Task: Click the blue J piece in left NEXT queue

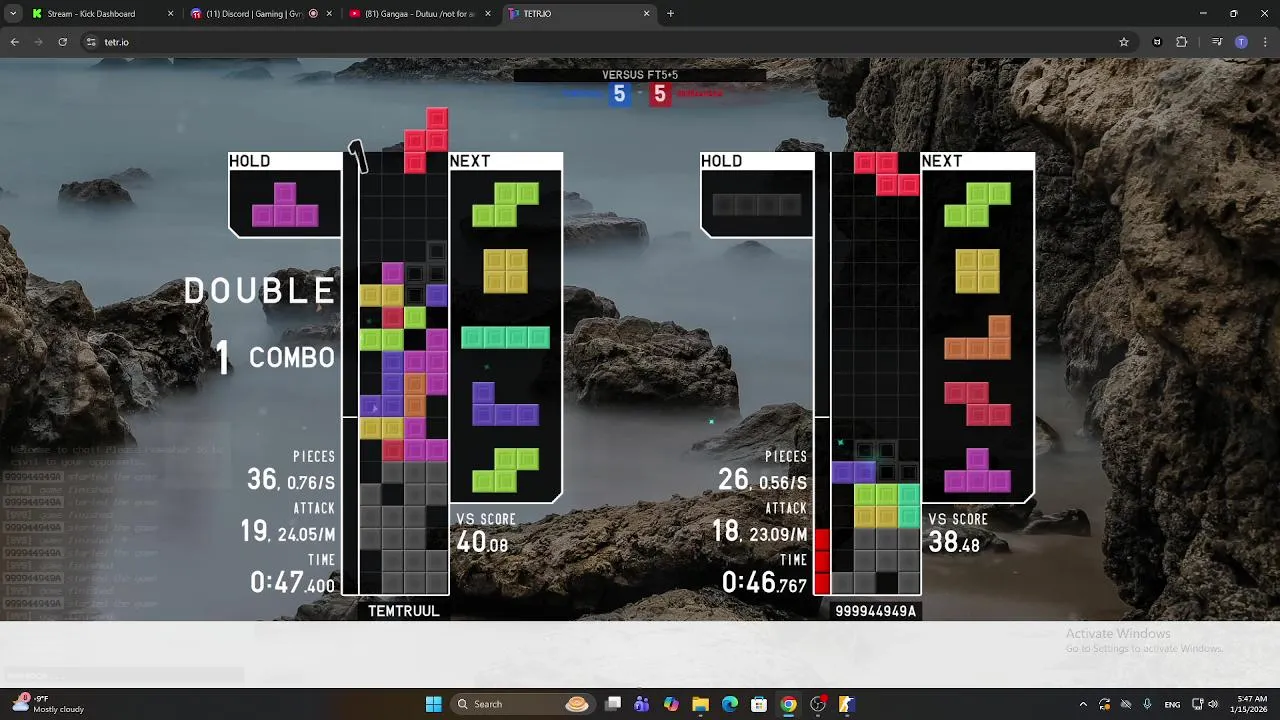Action: tap(505, 404)
